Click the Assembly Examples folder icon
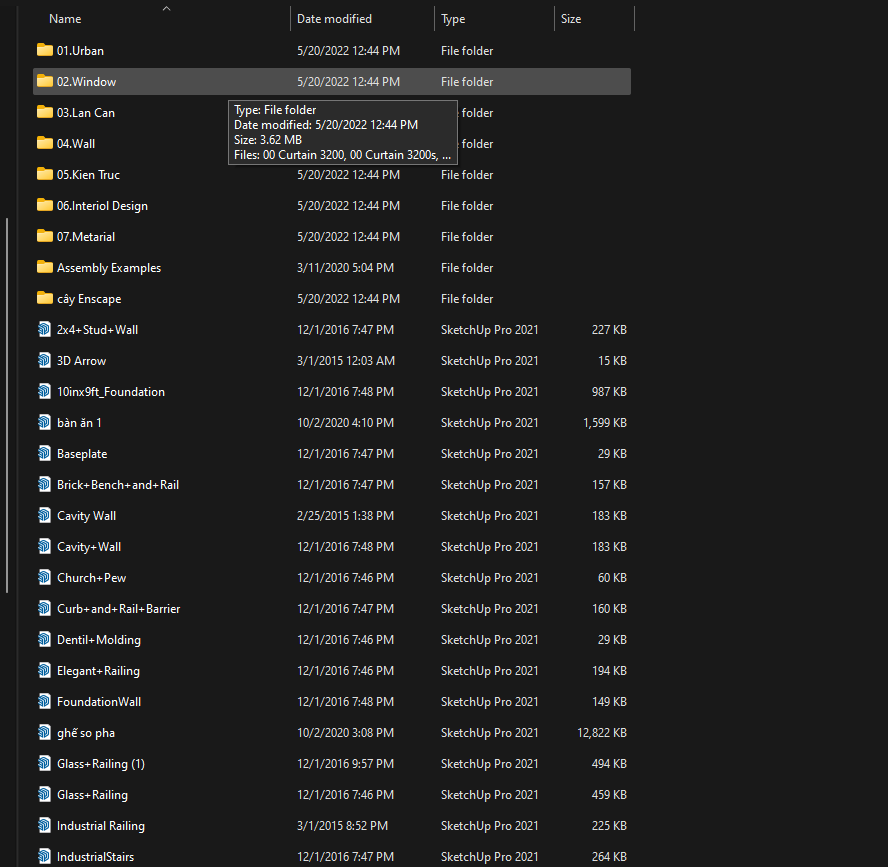Image resolution: width=888 pixels, height=867 pixels. coord(45,267)
